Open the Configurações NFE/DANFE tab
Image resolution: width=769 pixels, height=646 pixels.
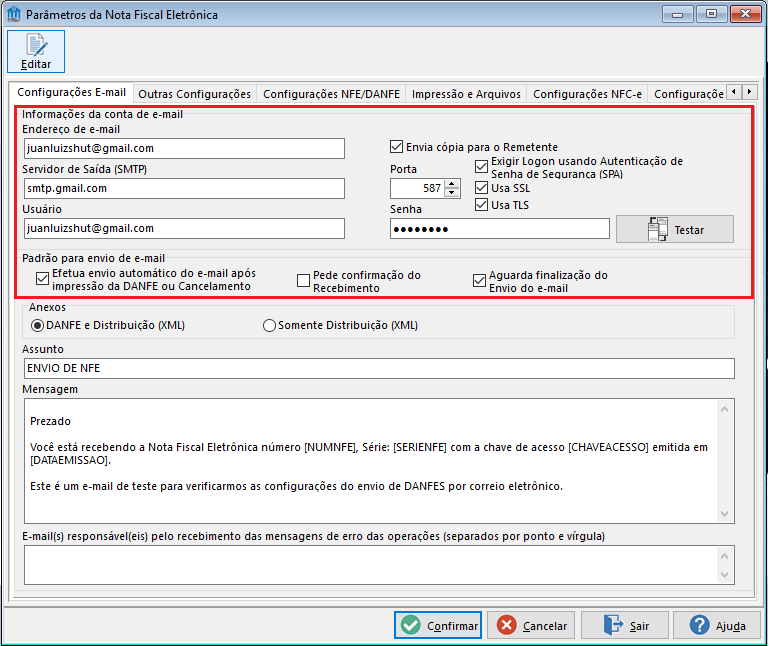332,94
